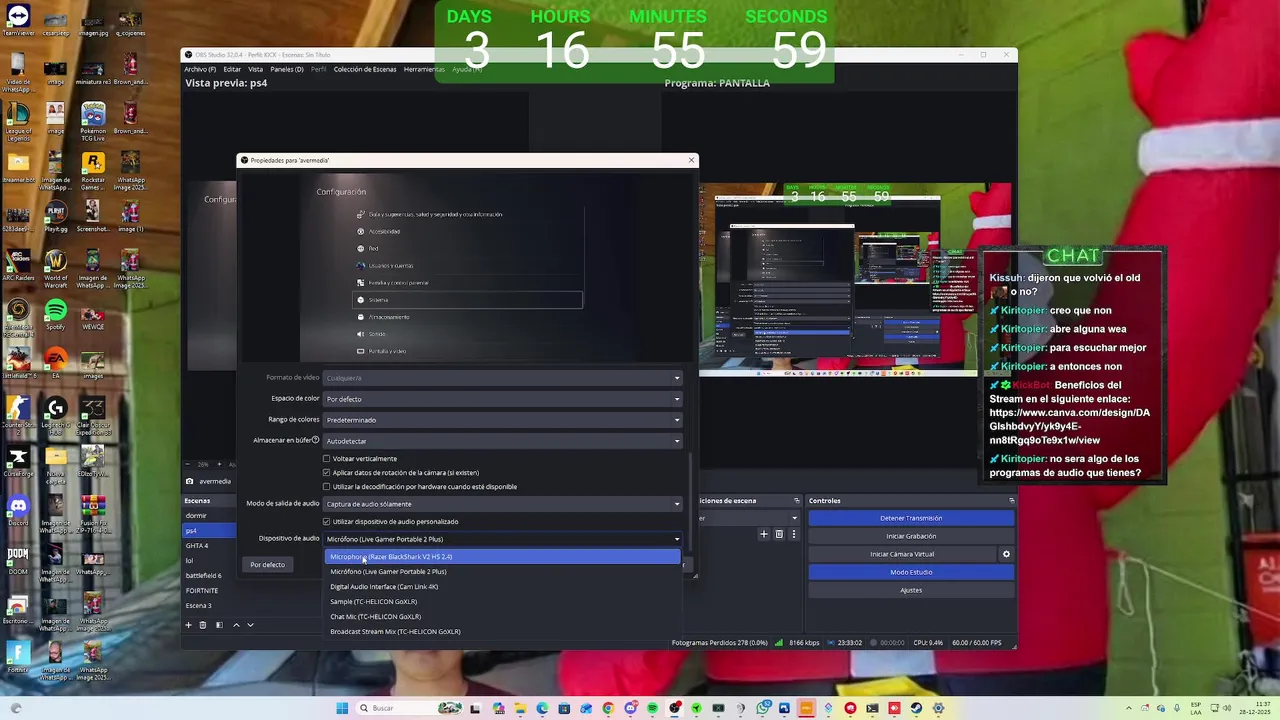
Task: Open Steam from the taskbar
Action: (916, 708)
